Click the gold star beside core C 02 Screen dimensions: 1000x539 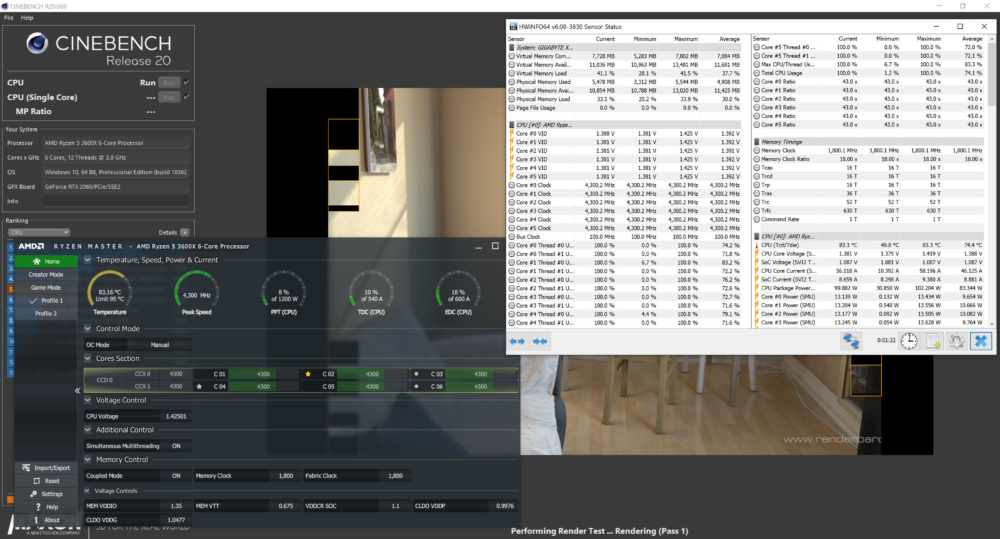[x=308, y=374]
